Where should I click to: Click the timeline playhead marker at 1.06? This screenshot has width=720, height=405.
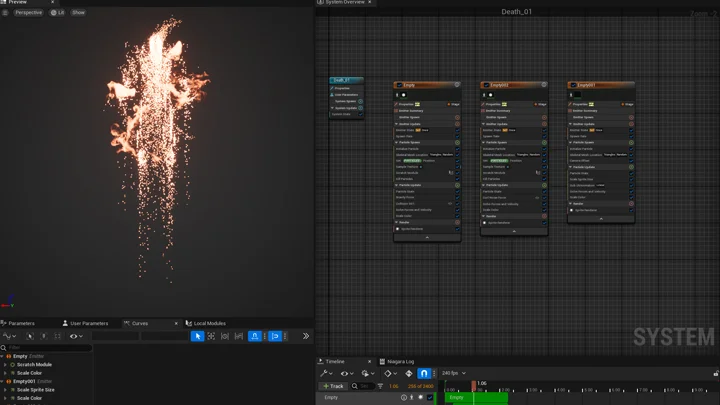coord(473,385)
